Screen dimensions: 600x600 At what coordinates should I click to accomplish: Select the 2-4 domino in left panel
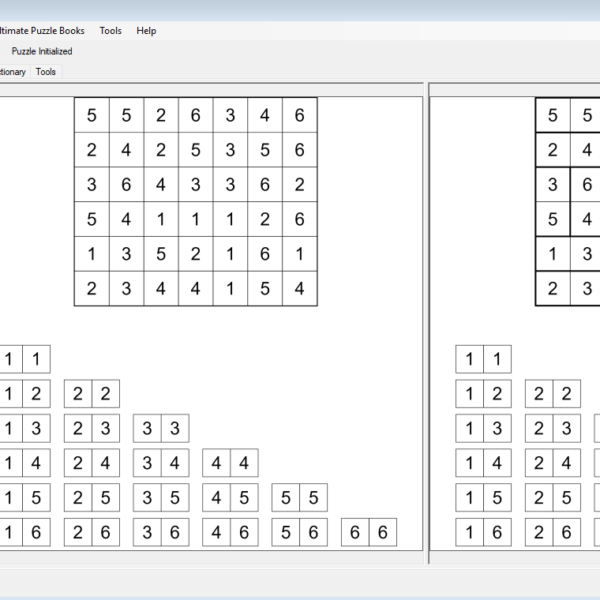(91, 463)
